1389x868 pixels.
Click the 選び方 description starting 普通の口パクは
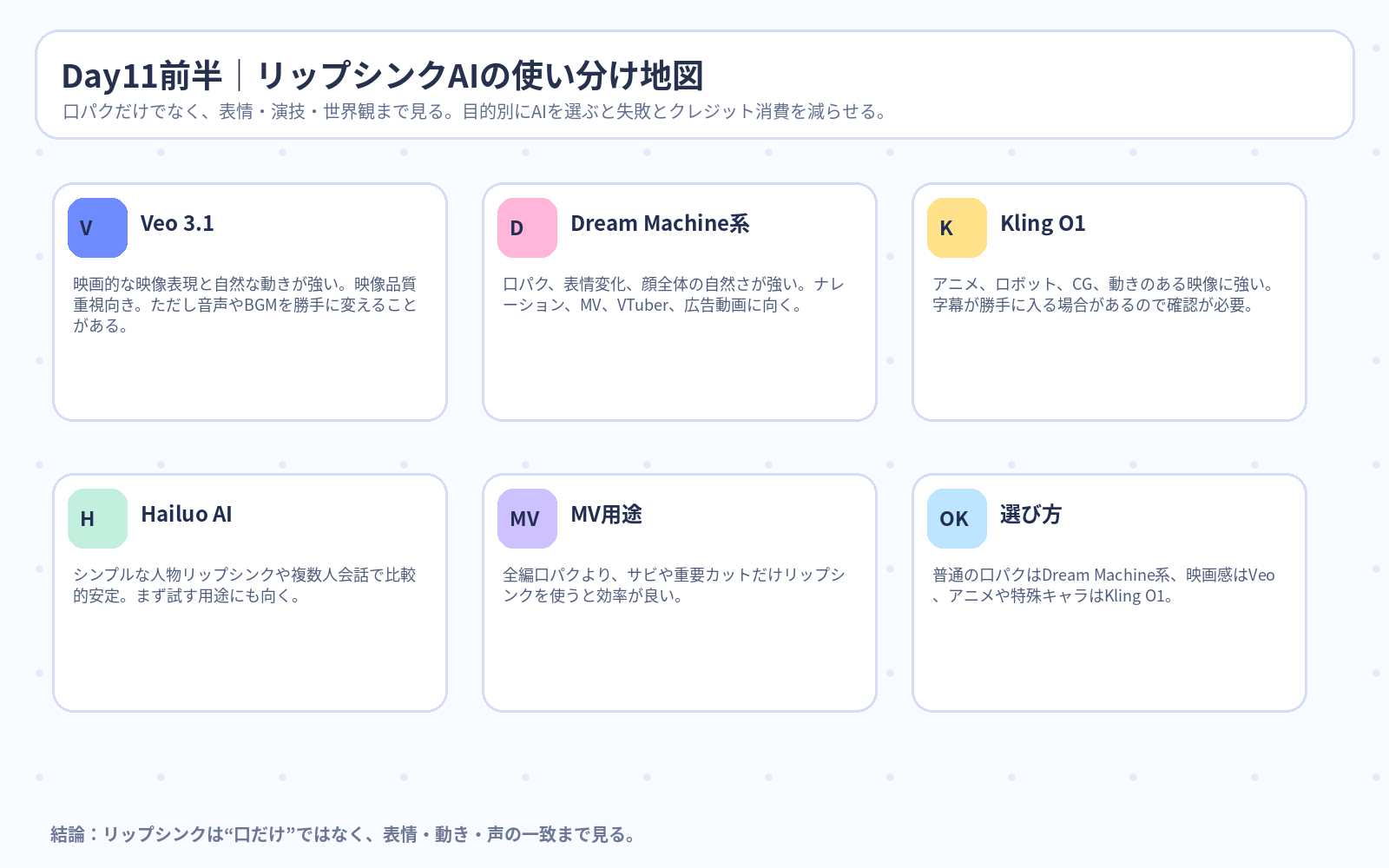pyautogui.click(x=1103, y=585)
